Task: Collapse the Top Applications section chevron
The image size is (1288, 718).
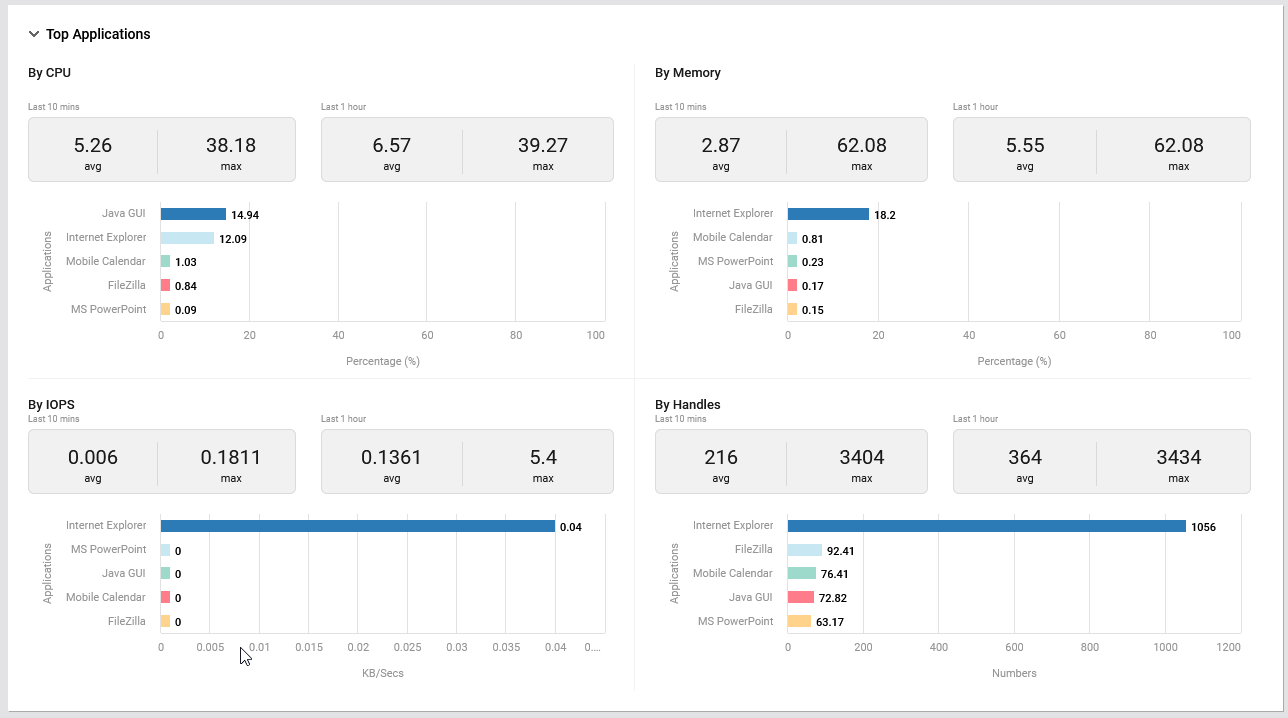Action: [34, 34]
